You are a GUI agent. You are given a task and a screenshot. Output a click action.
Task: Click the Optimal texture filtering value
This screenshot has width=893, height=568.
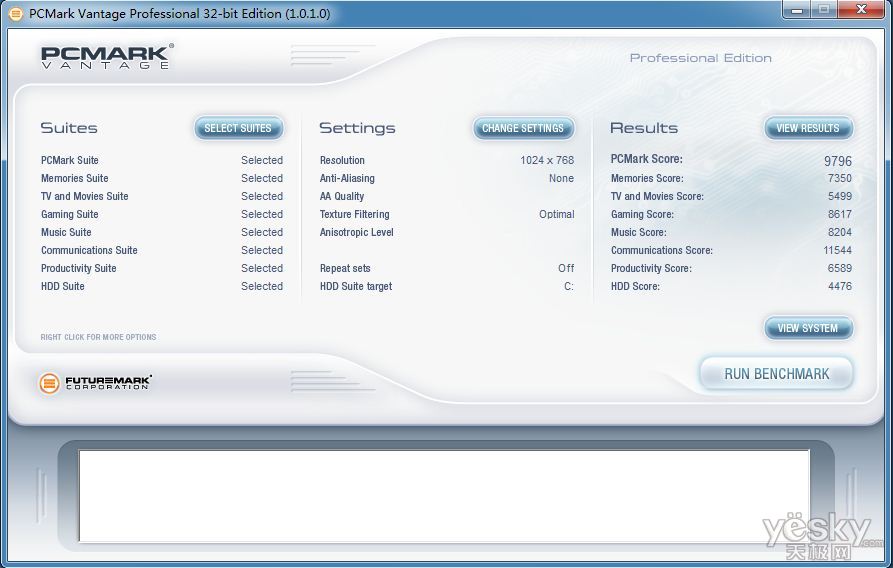(x=556, y=214)
